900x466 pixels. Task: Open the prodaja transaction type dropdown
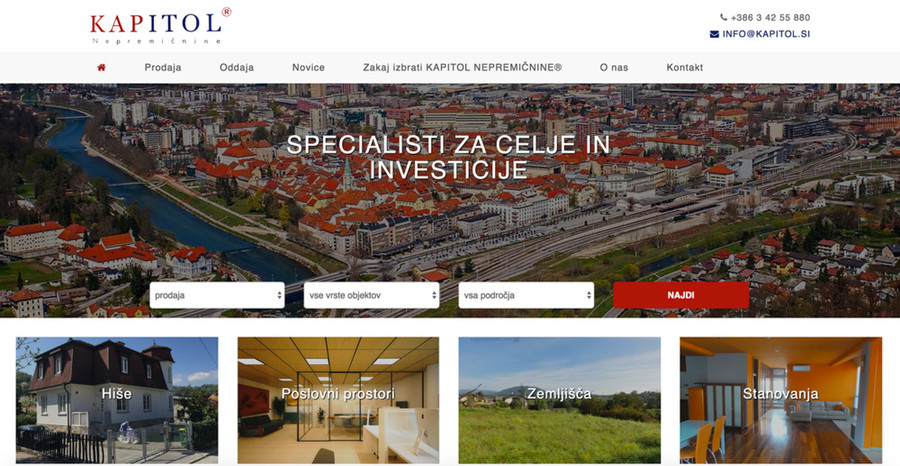[x=217, y=295]
